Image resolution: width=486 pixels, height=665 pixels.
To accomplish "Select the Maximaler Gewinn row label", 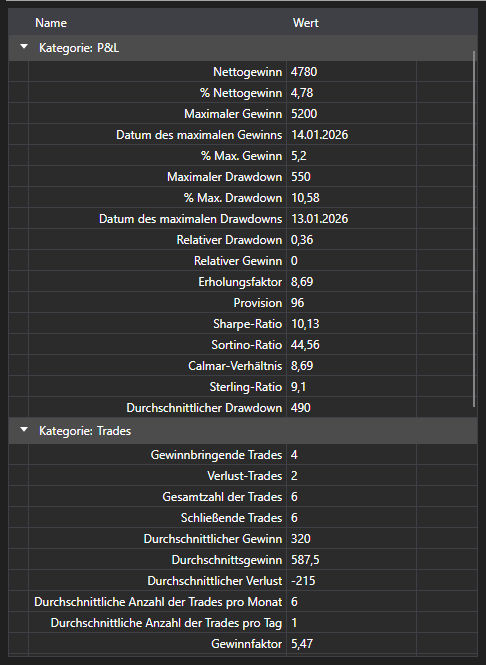I will coord(233,114).
